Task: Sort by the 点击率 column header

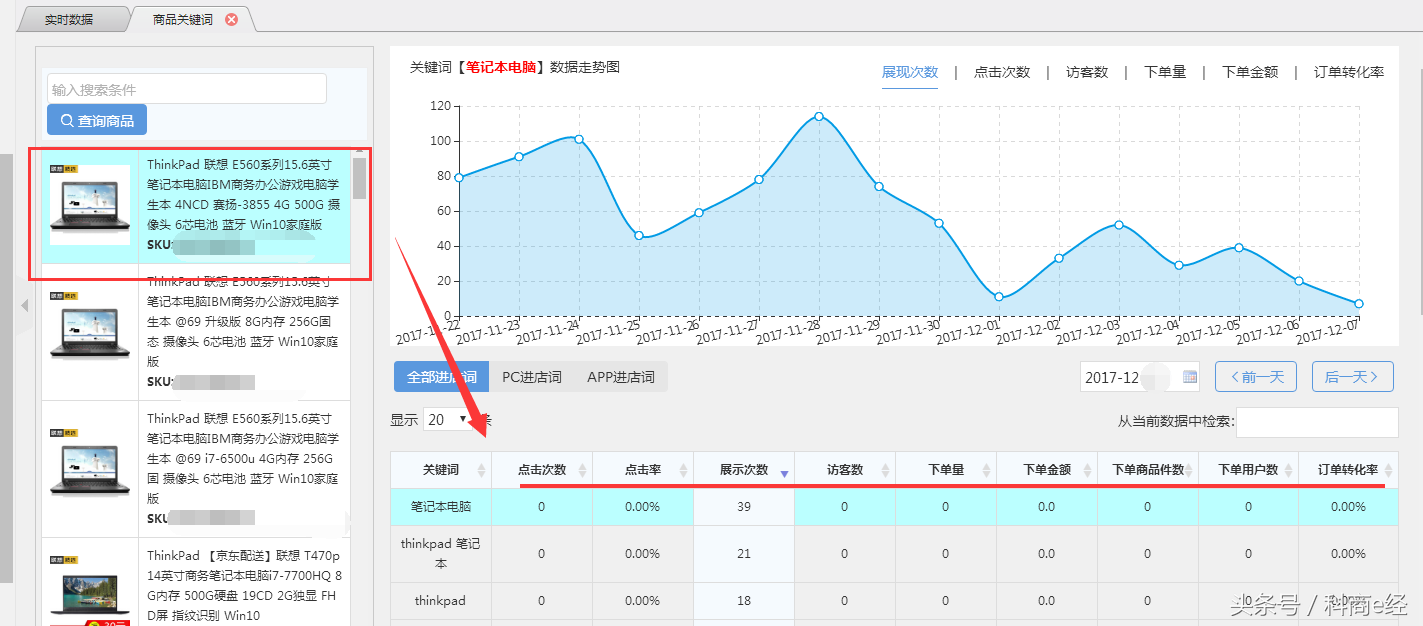Action: tap(643, 469)
